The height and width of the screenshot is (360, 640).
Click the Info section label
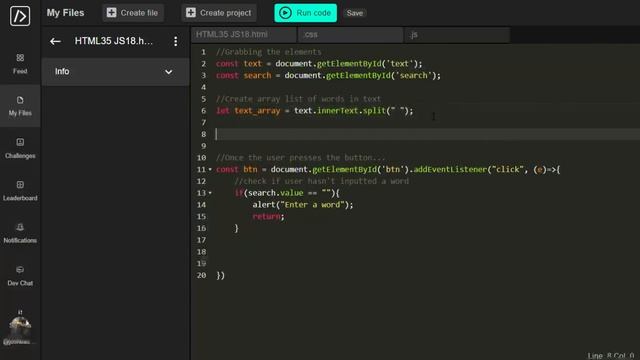[x=62, y=71]
